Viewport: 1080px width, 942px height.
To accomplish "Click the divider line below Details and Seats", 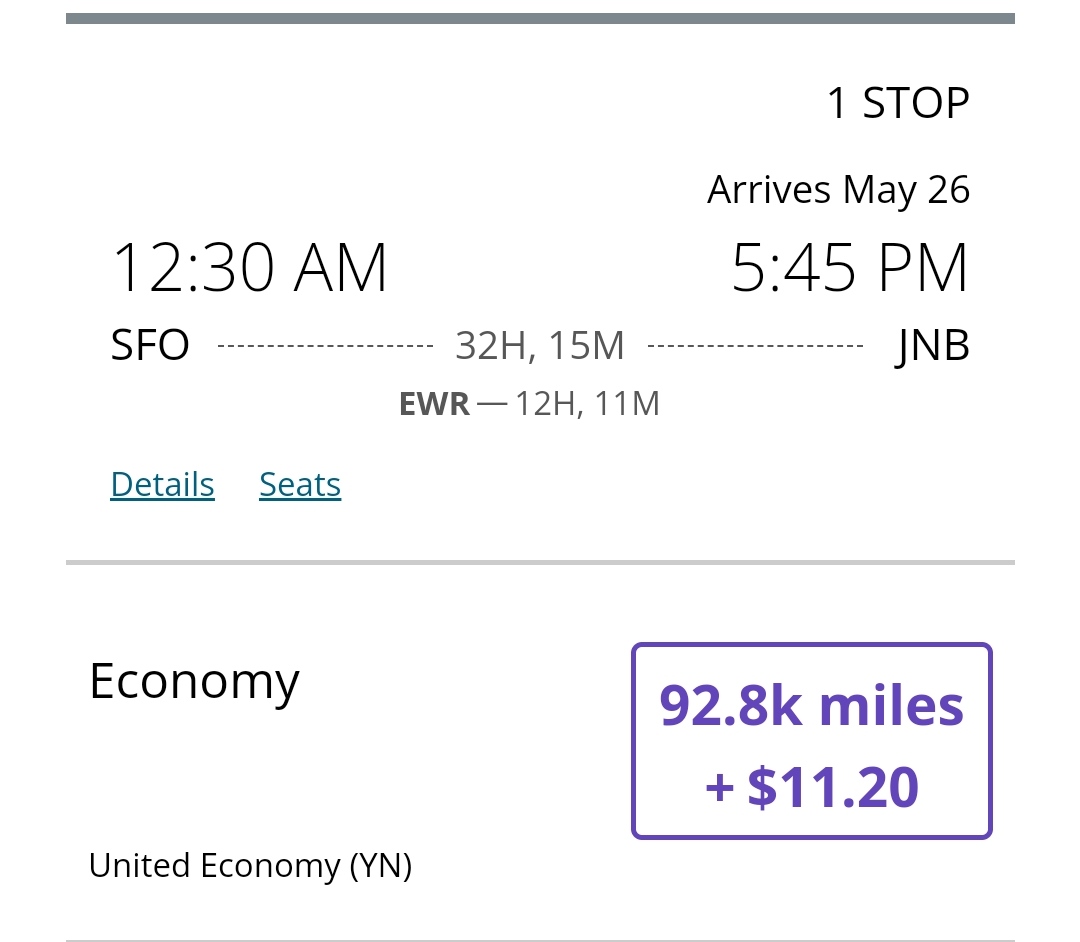I will (540, 563).
